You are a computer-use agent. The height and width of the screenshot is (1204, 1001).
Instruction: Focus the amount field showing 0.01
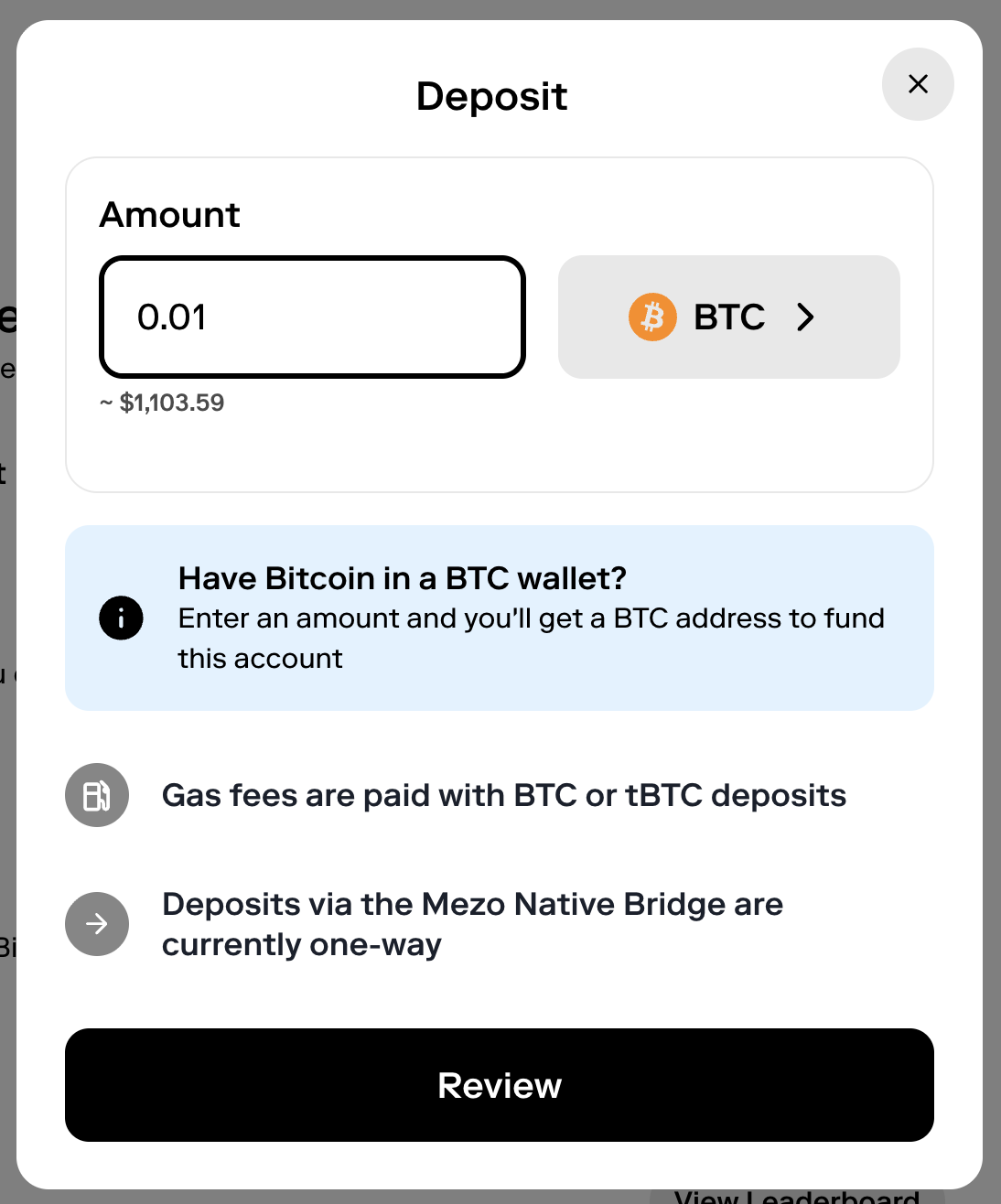tap(312, 317)
